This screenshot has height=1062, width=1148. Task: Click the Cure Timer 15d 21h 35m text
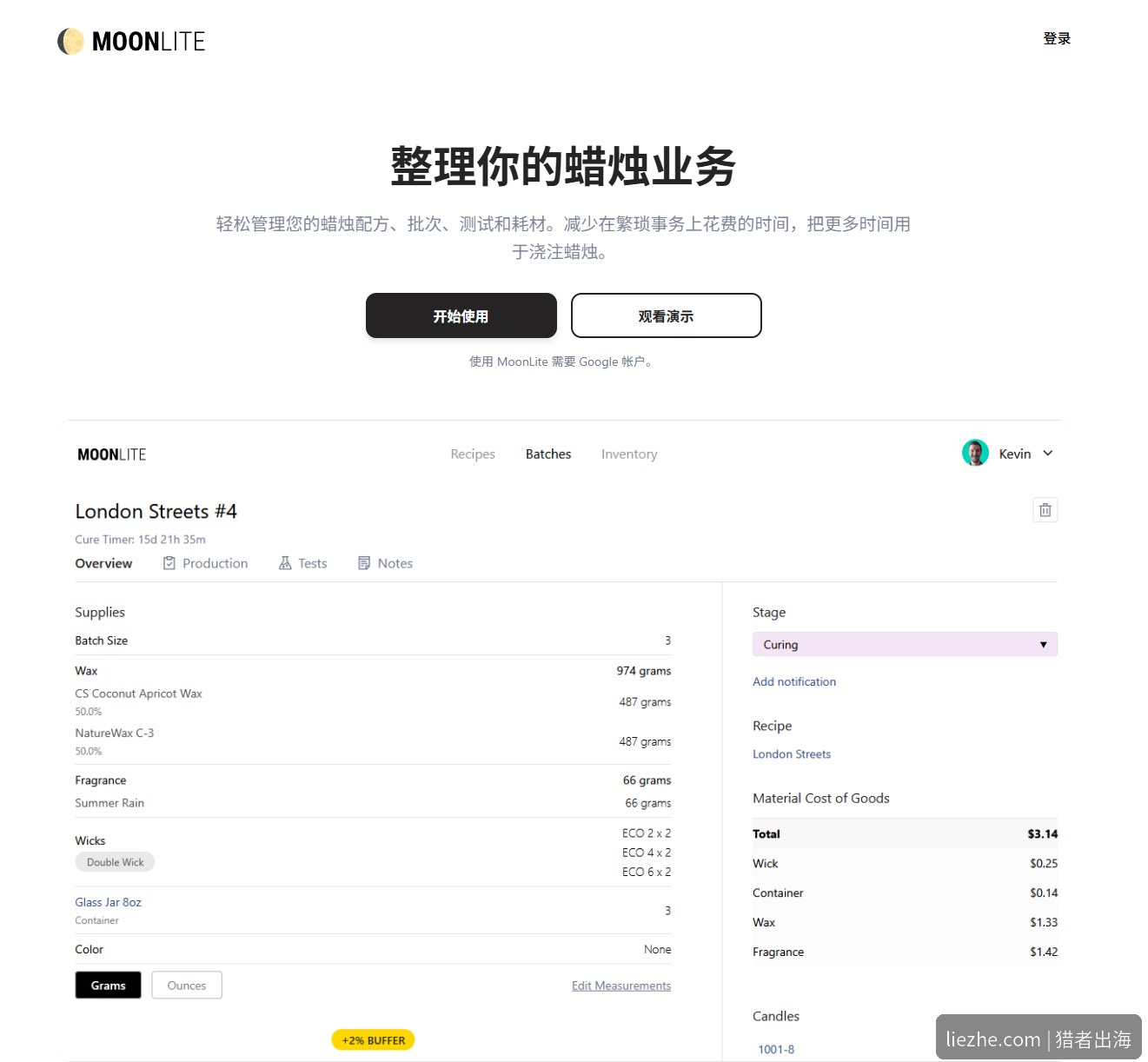(x=140, y=539)
